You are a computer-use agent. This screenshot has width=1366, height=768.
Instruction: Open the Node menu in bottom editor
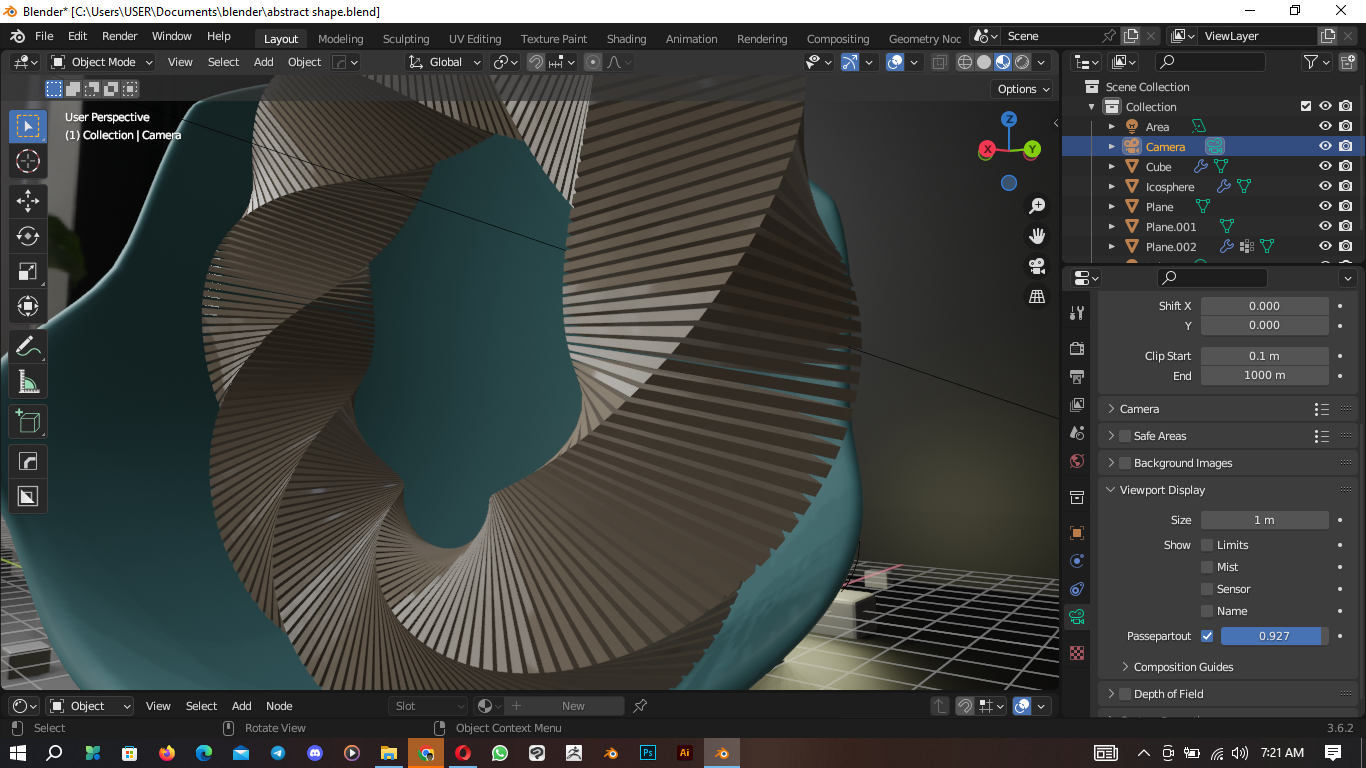[x=279, y=706]
